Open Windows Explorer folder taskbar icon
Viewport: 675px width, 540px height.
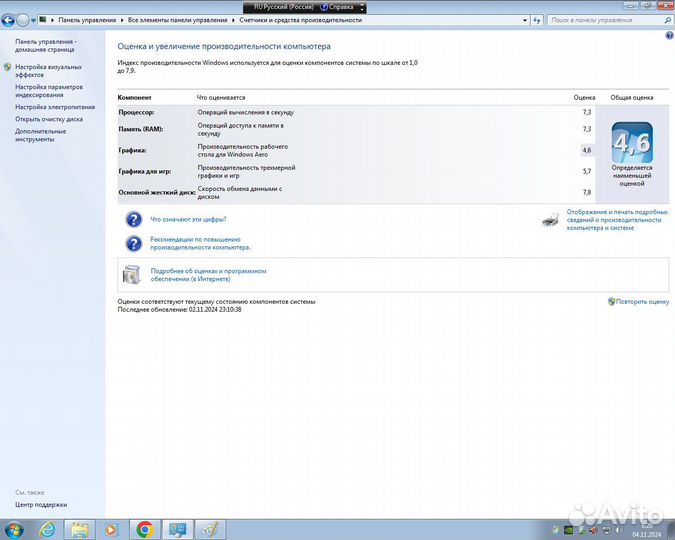click(x=79, y=529)
